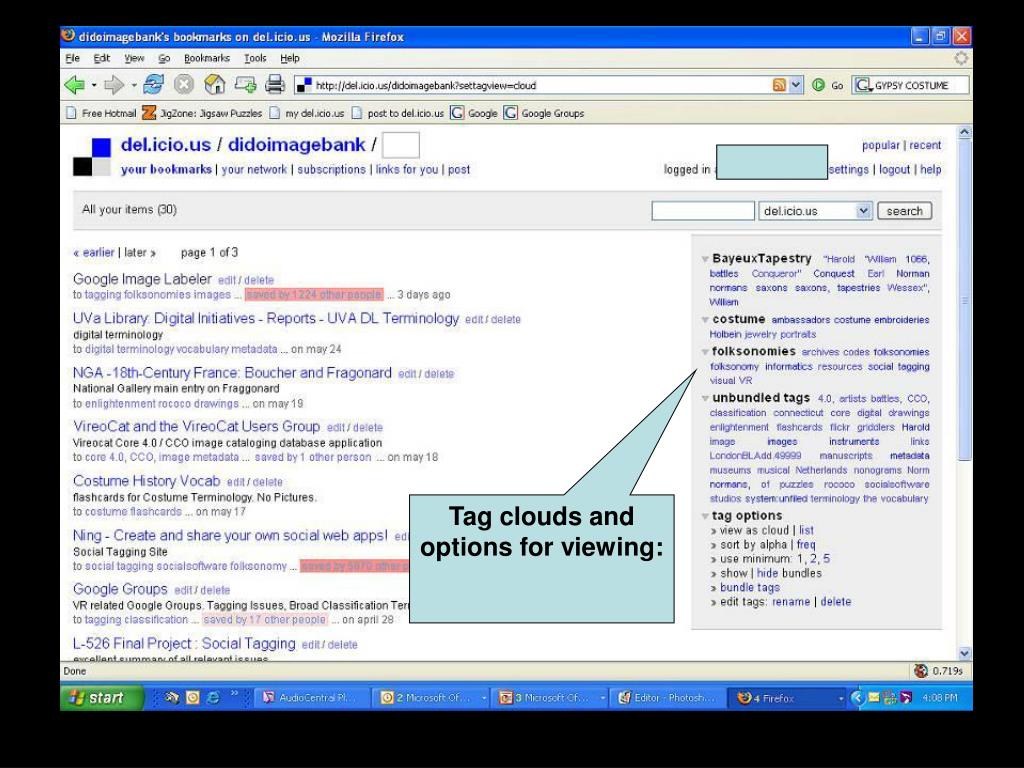Click the search button
The height and width of the screenshot is (768, 1024).
click(x=904, y=211)
